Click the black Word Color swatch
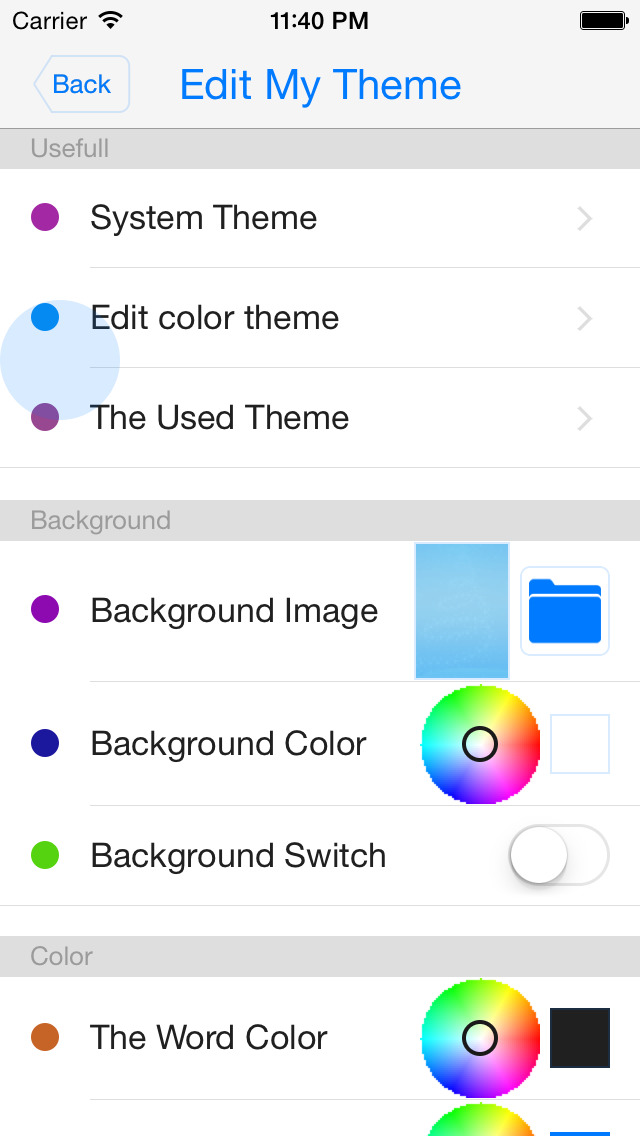640x1136 pixels. 580,1038
